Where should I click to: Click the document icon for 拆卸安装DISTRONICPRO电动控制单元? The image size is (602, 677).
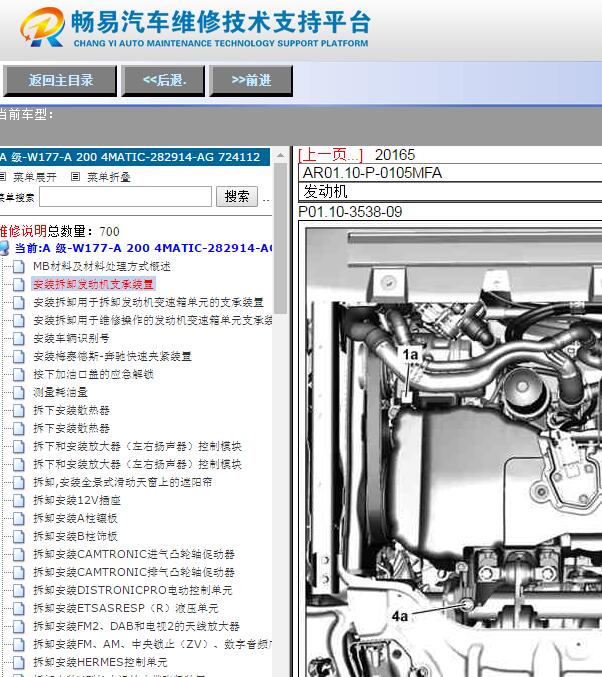click(19, 590)
